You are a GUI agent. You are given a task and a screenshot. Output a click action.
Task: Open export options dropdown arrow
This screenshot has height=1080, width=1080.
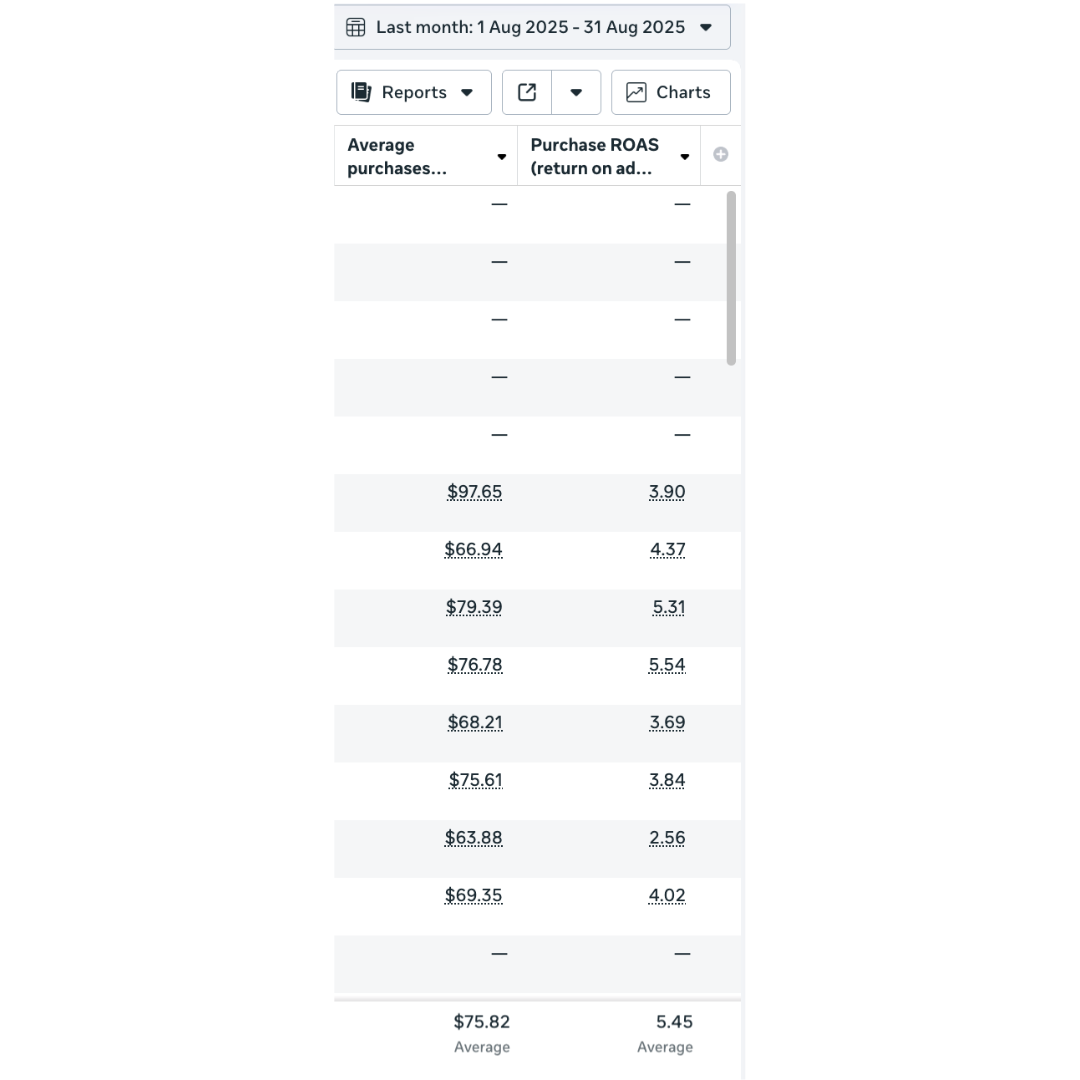[576, 93]
